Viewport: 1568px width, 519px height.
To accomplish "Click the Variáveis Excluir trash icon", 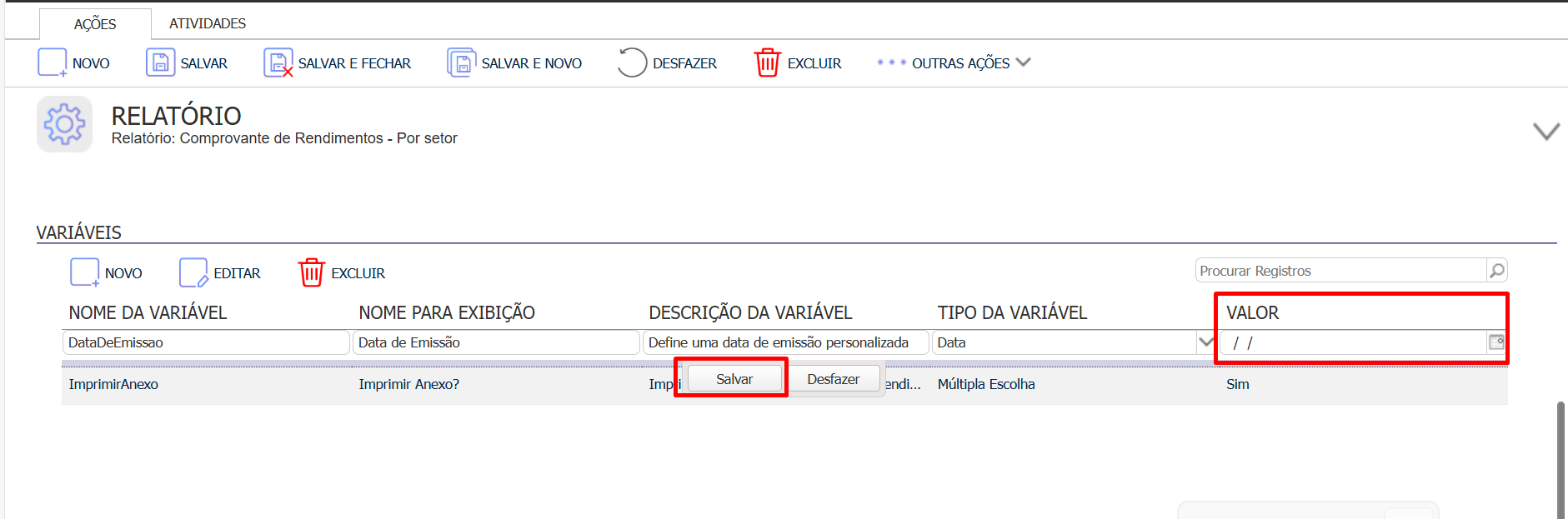I will [311, 273].
